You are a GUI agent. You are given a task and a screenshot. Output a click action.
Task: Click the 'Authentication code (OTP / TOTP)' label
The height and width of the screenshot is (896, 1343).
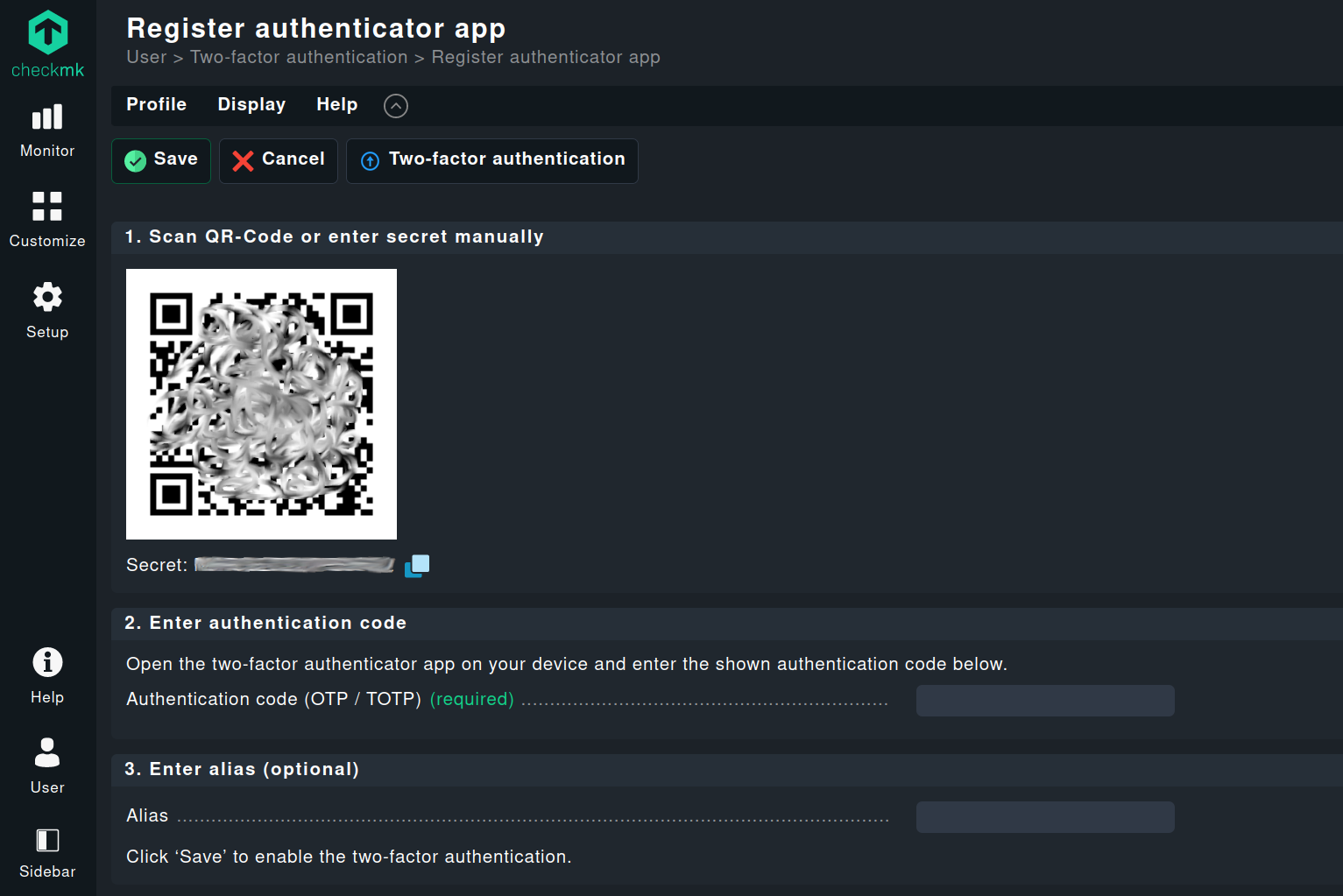[x=274, y=700]
